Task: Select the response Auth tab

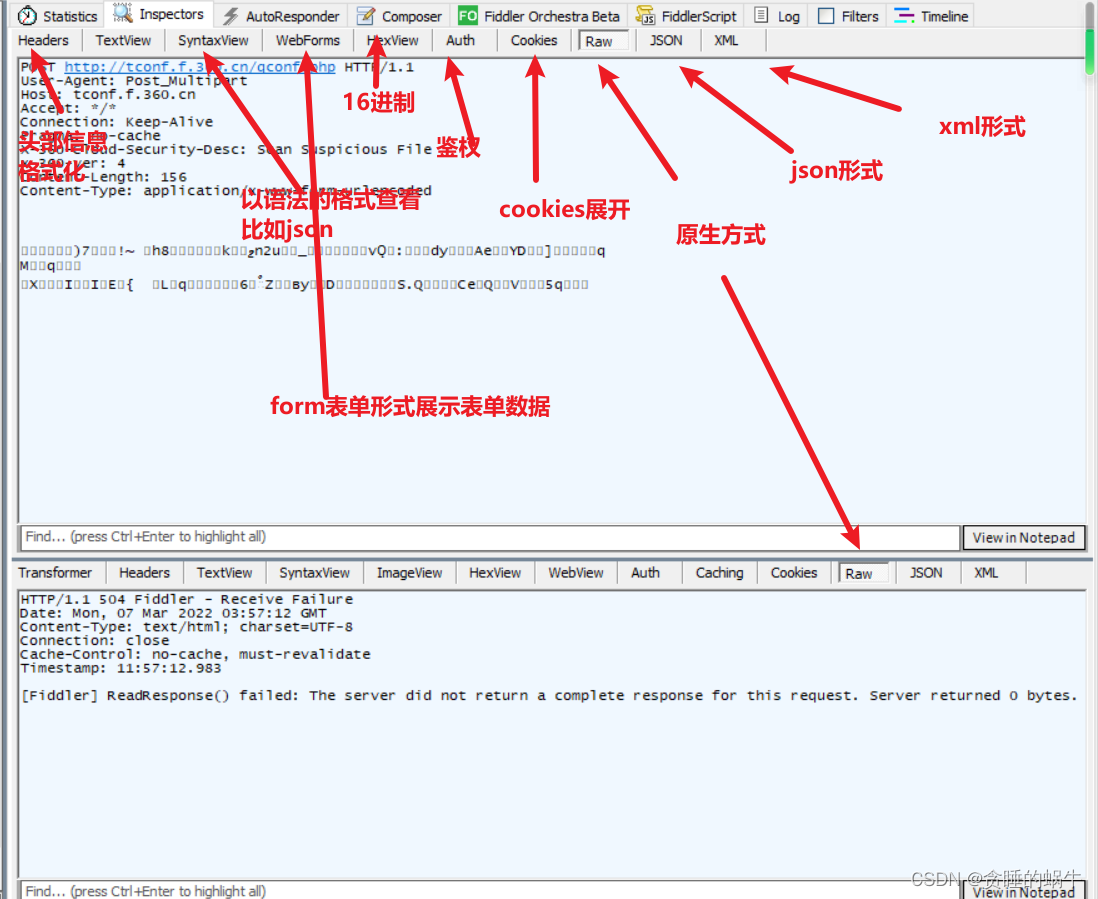Action: click(x=645, y=573)
